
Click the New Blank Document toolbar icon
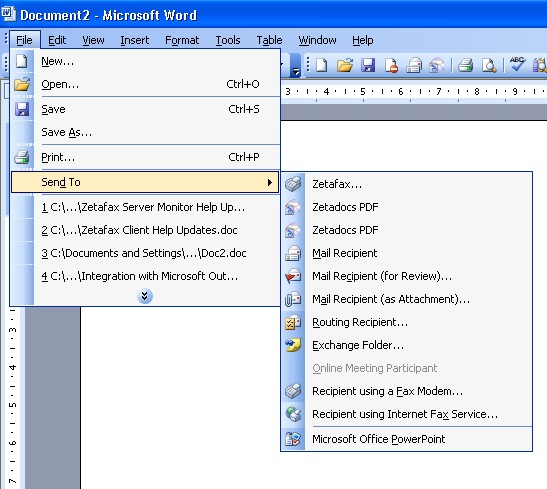click(322, 65)
